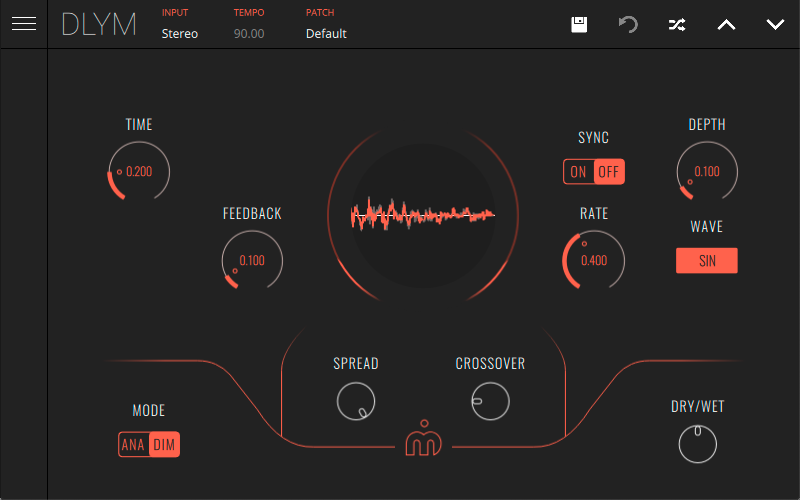Click the SIN wave button
The image size is (800, 500).
[707, 261]
